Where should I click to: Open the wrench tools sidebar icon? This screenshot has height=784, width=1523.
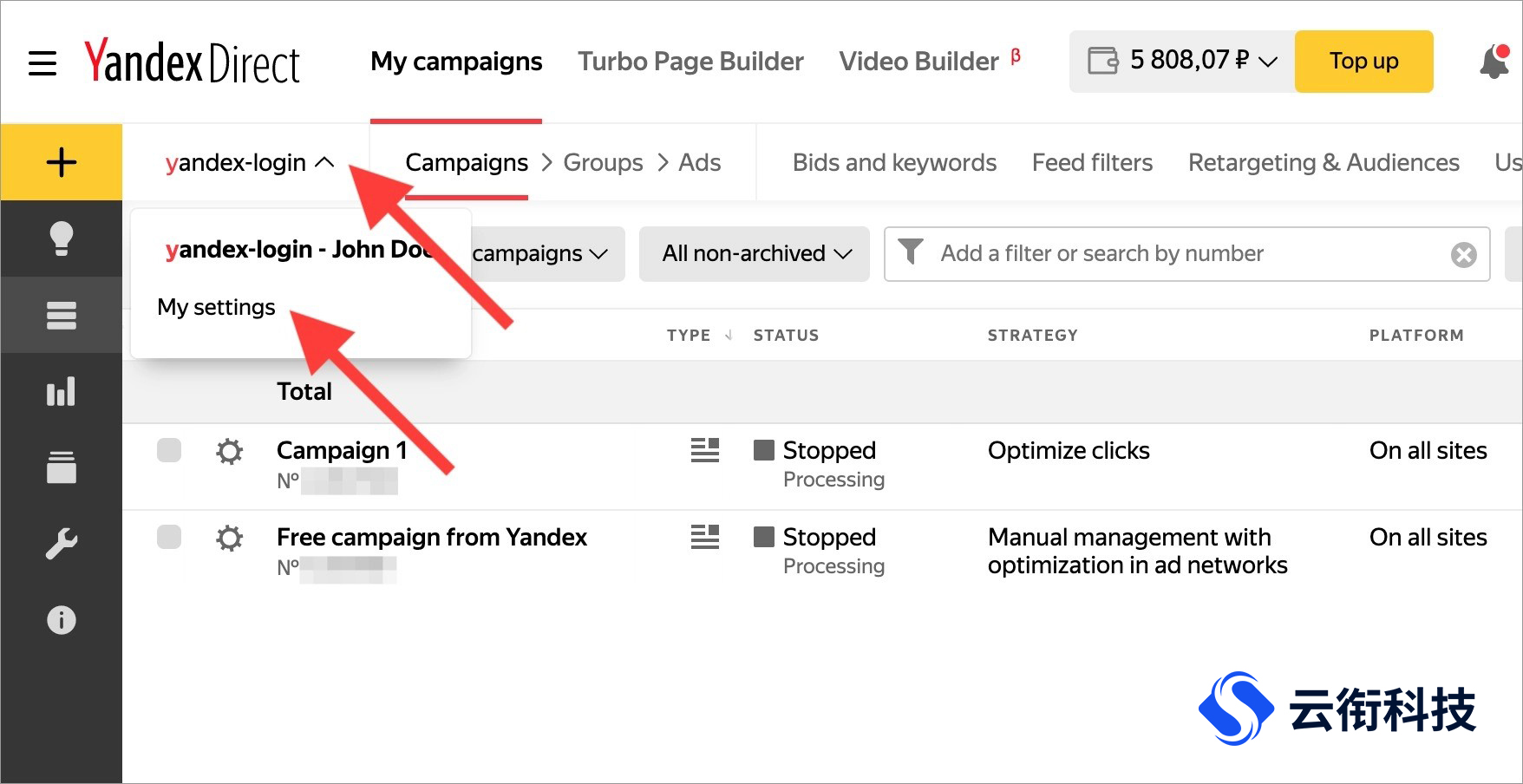pos(62,544)
